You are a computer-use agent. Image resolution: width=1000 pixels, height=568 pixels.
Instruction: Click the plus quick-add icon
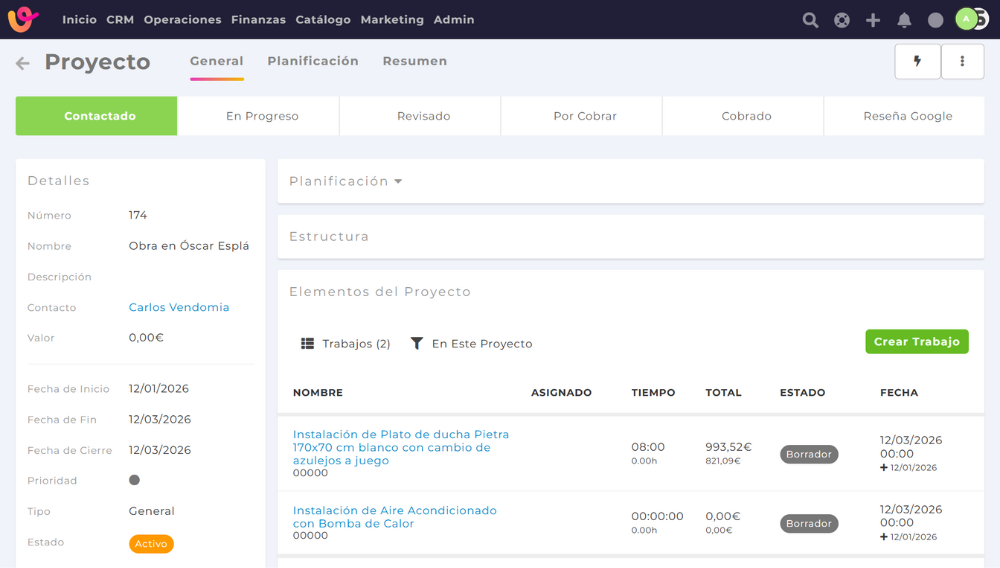coord(873,20)
